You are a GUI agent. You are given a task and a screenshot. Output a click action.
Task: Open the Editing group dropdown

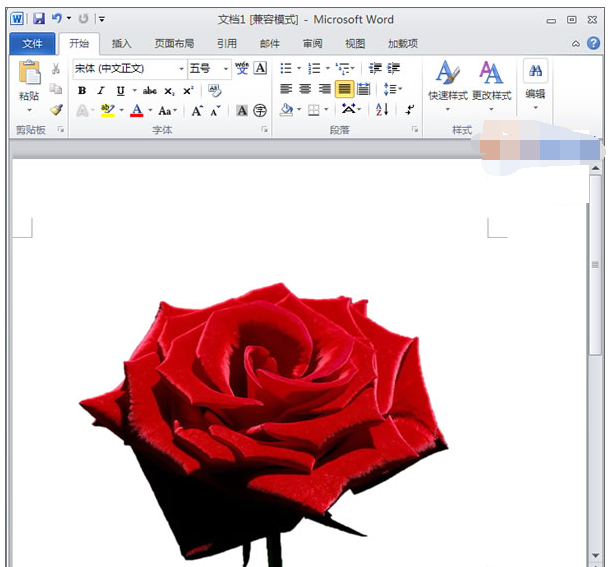pyautogui.click(x=535, y=85)
